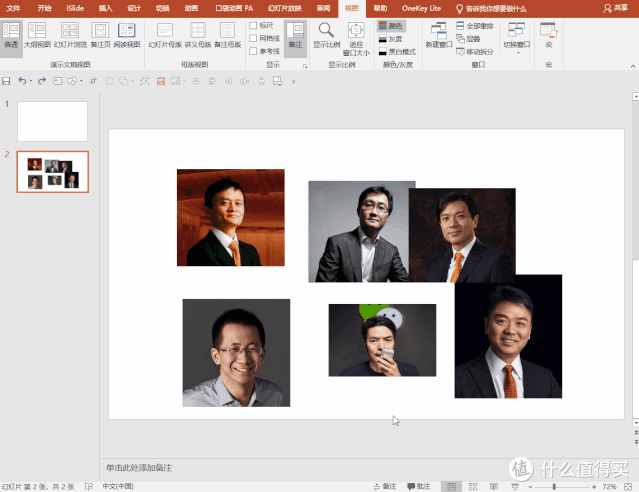Click New Window (新建窗口)
Viewport: 639px width, 492px height.
tap(438, 36)
